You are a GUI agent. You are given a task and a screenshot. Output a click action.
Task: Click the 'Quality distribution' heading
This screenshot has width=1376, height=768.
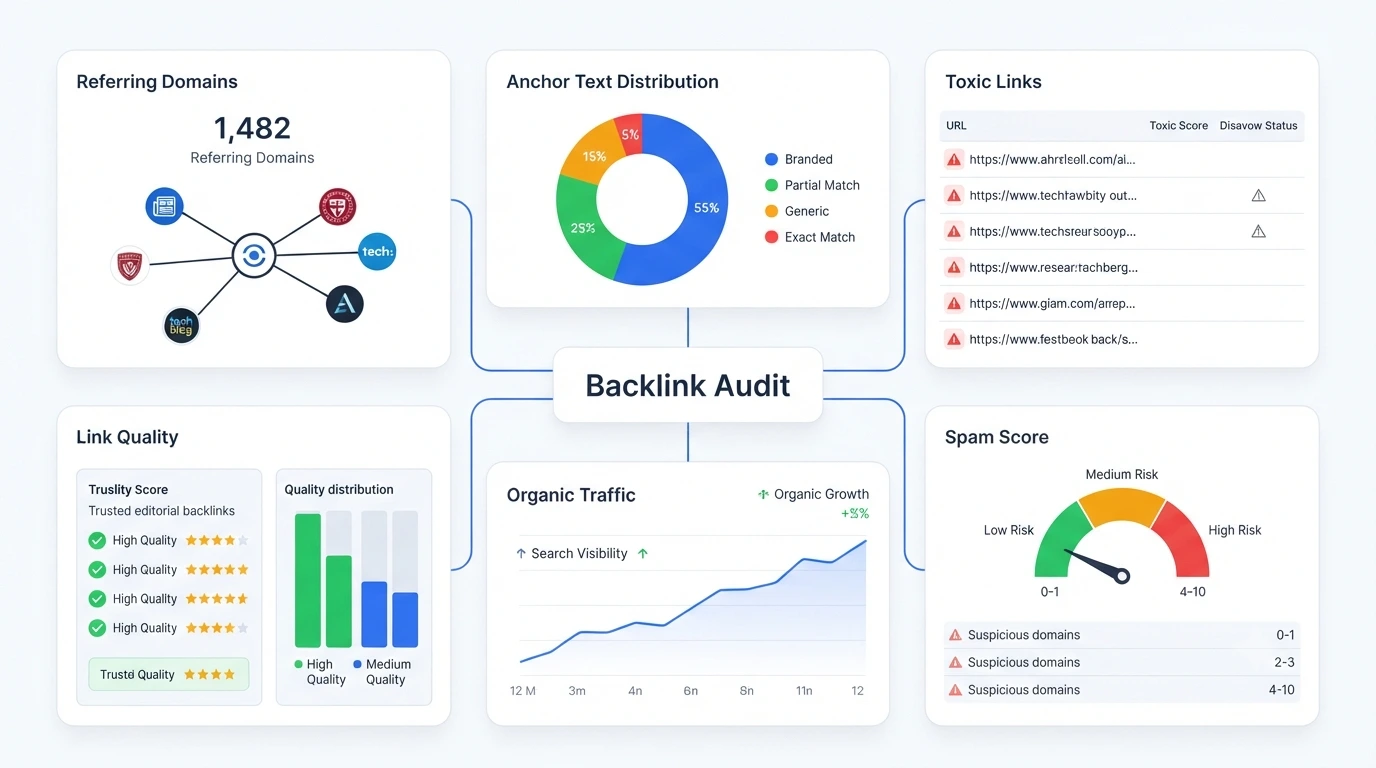pos(339,489)
